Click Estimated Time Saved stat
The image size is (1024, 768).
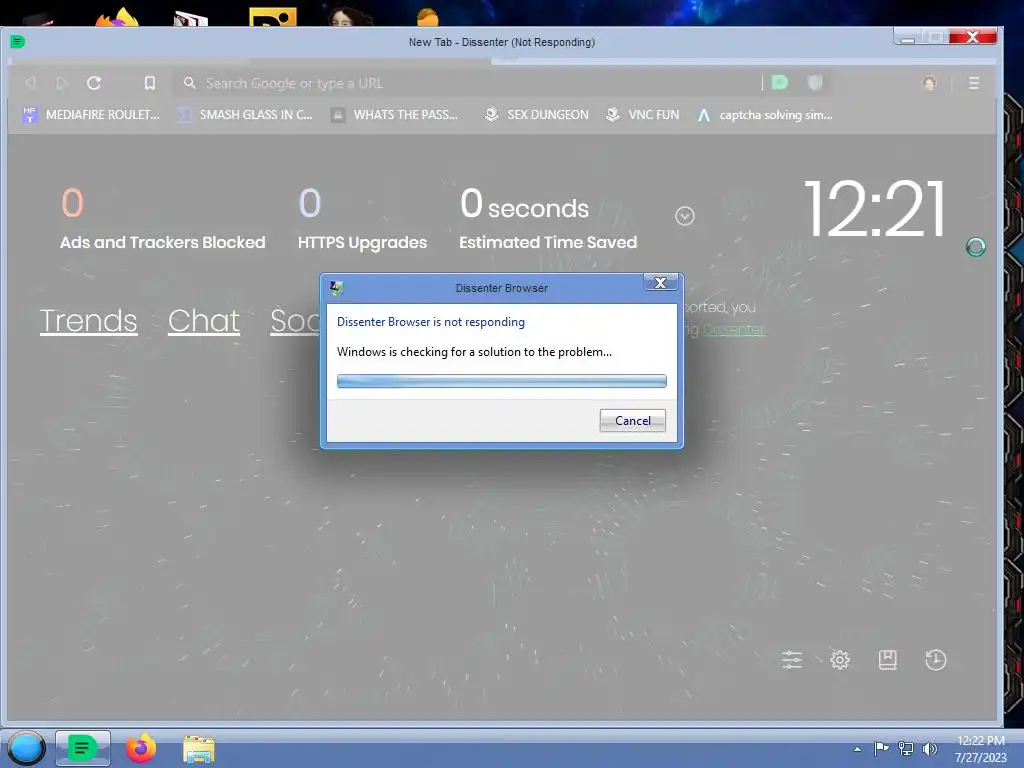(548, 219)
